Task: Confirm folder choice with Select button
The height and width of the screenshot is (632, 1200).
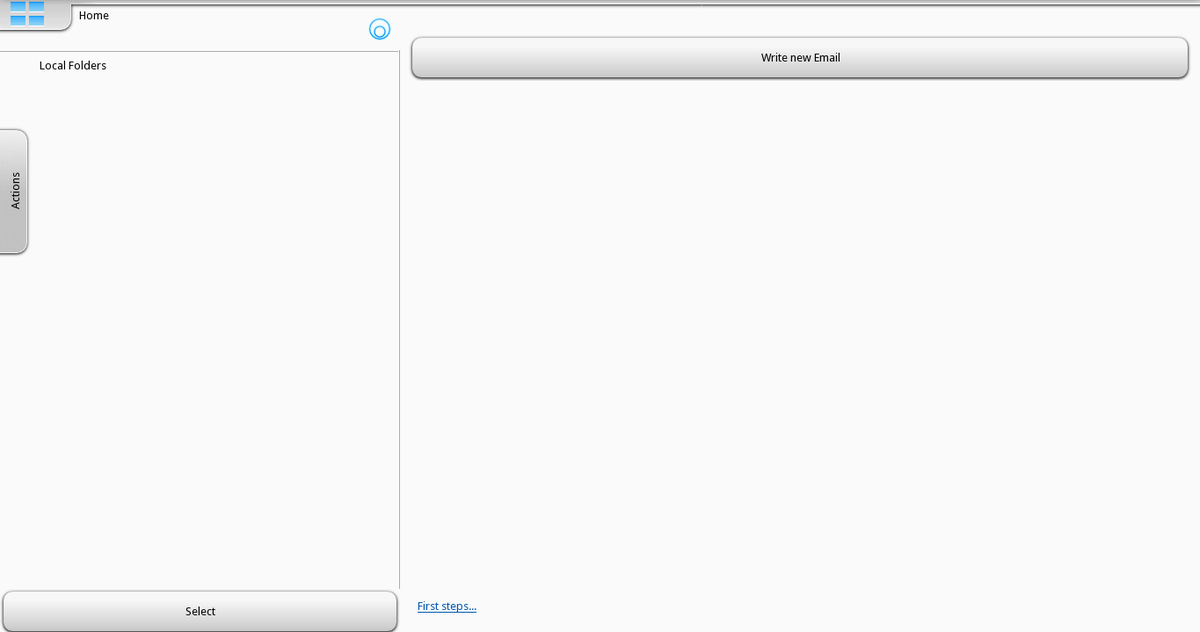Action: (x=200, y=611)
